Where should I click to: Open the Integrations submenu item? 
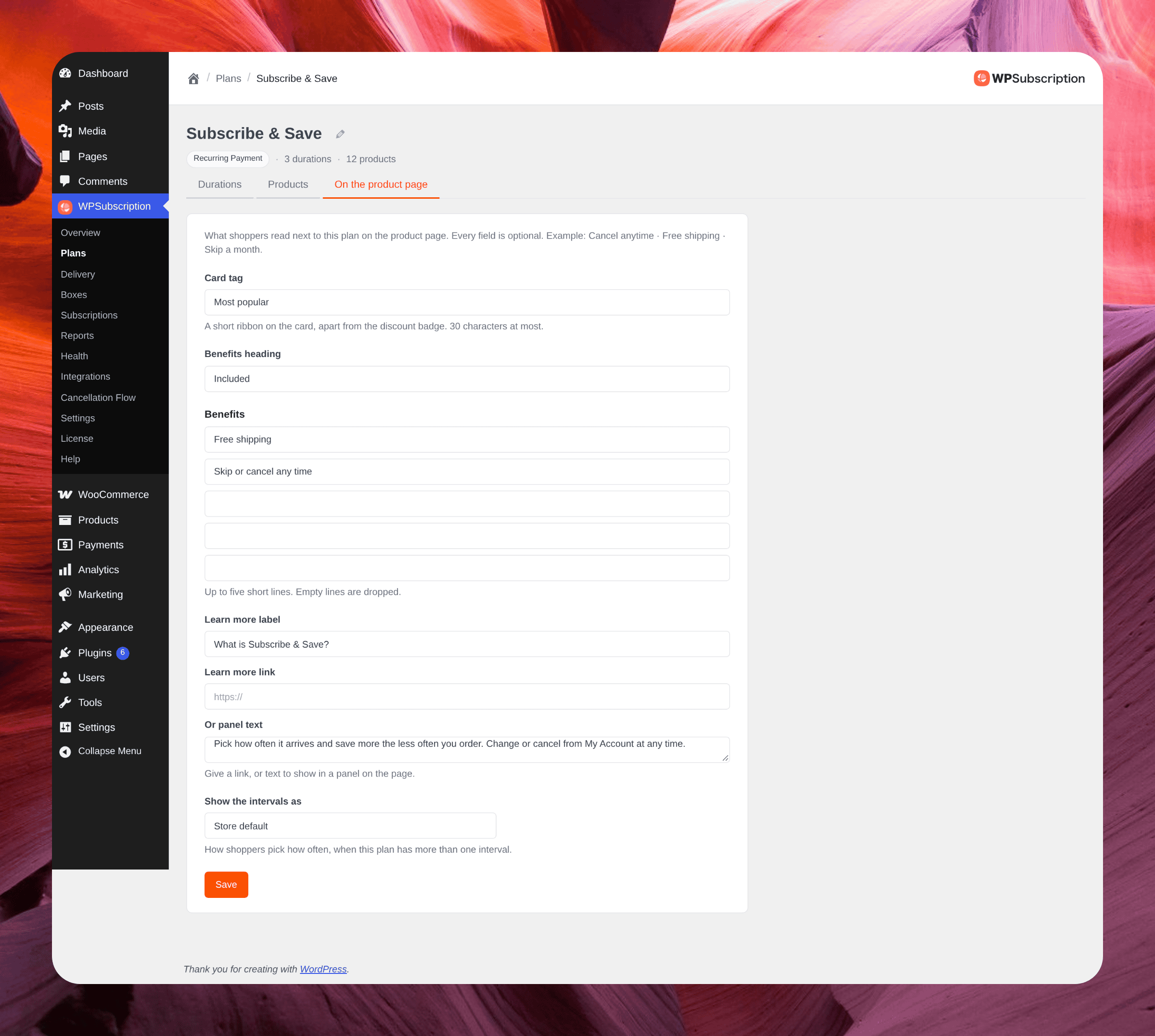pyautogui.click(x=85, y=377)
